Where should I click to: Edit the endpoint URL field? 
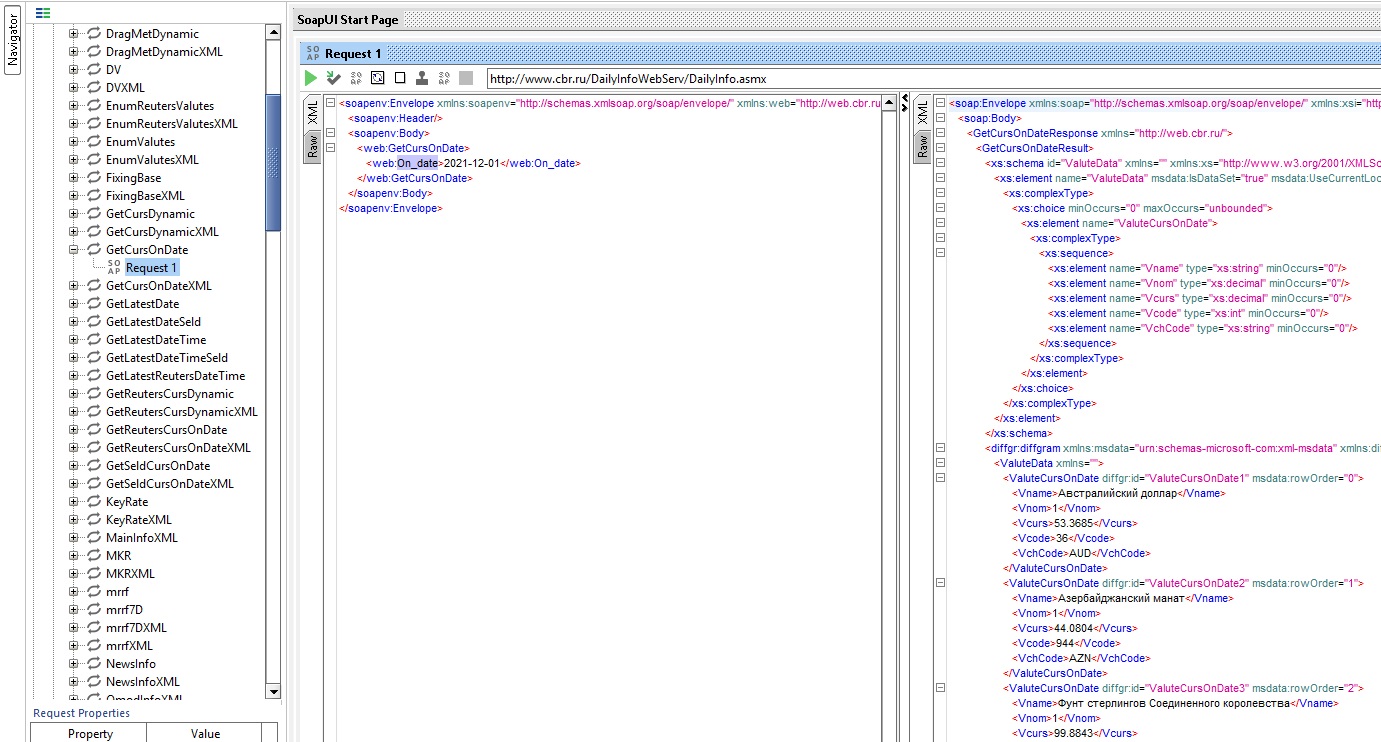933,78
